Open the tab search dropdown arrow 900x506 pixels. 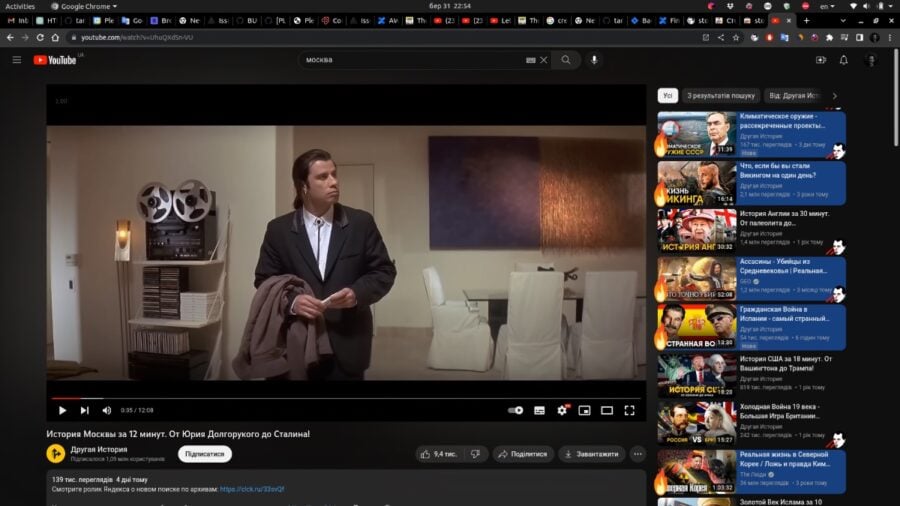(x=843, y=20)
